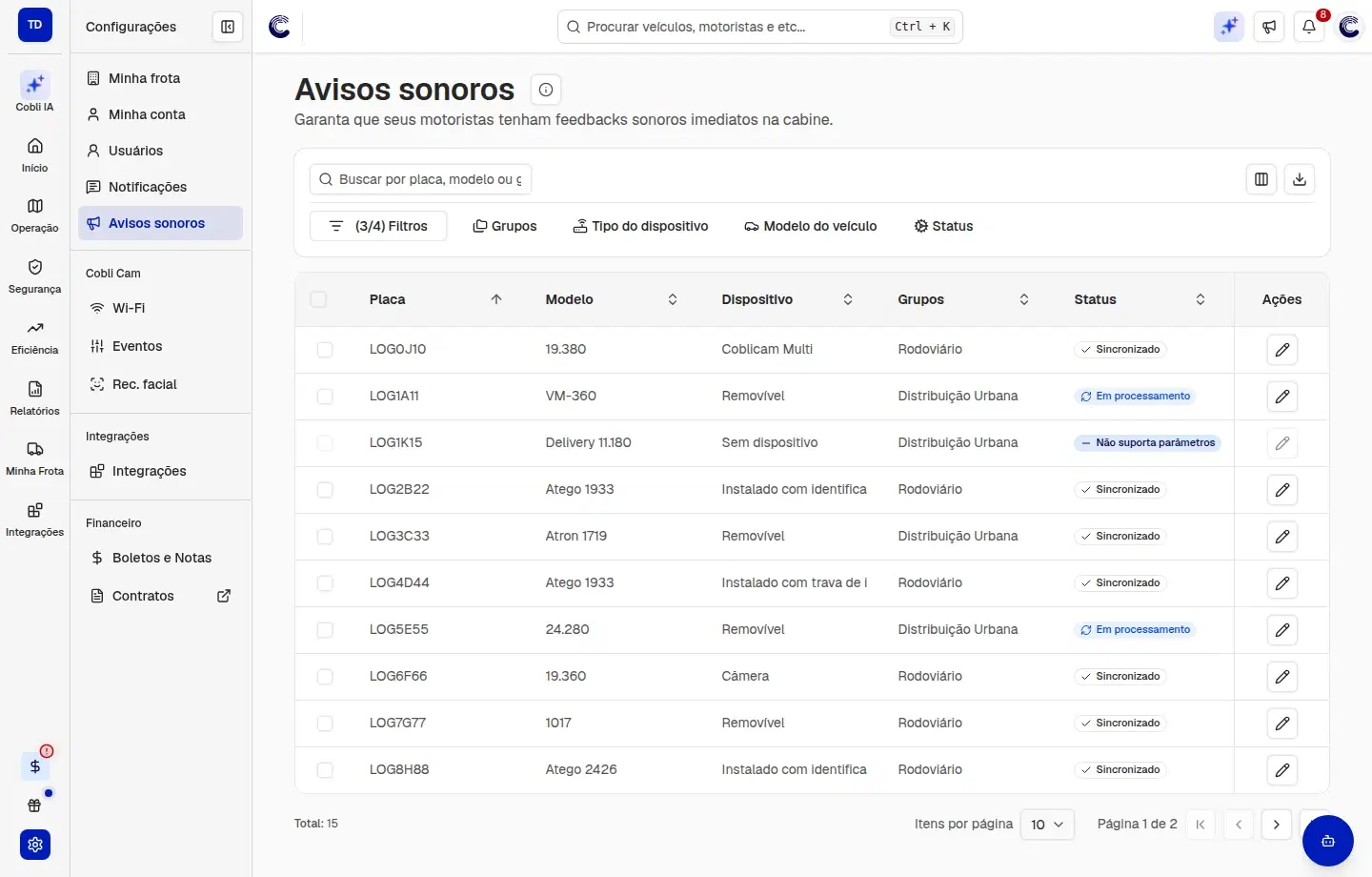Open the Operação map icon
1372x877 pixels.
tap(35, 214)
